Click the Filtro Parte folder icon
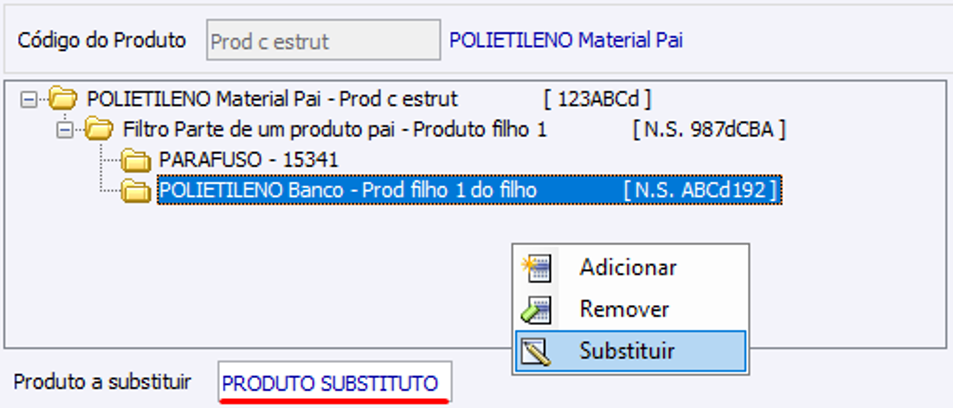 pyautogui.click(x=99, y=129)
